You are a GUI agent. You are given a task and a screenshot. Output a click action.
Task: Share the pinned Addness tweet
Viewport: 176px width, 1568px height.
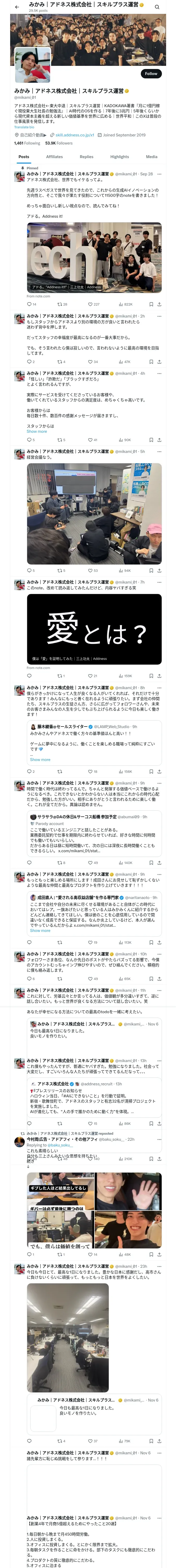click(160, 304)
